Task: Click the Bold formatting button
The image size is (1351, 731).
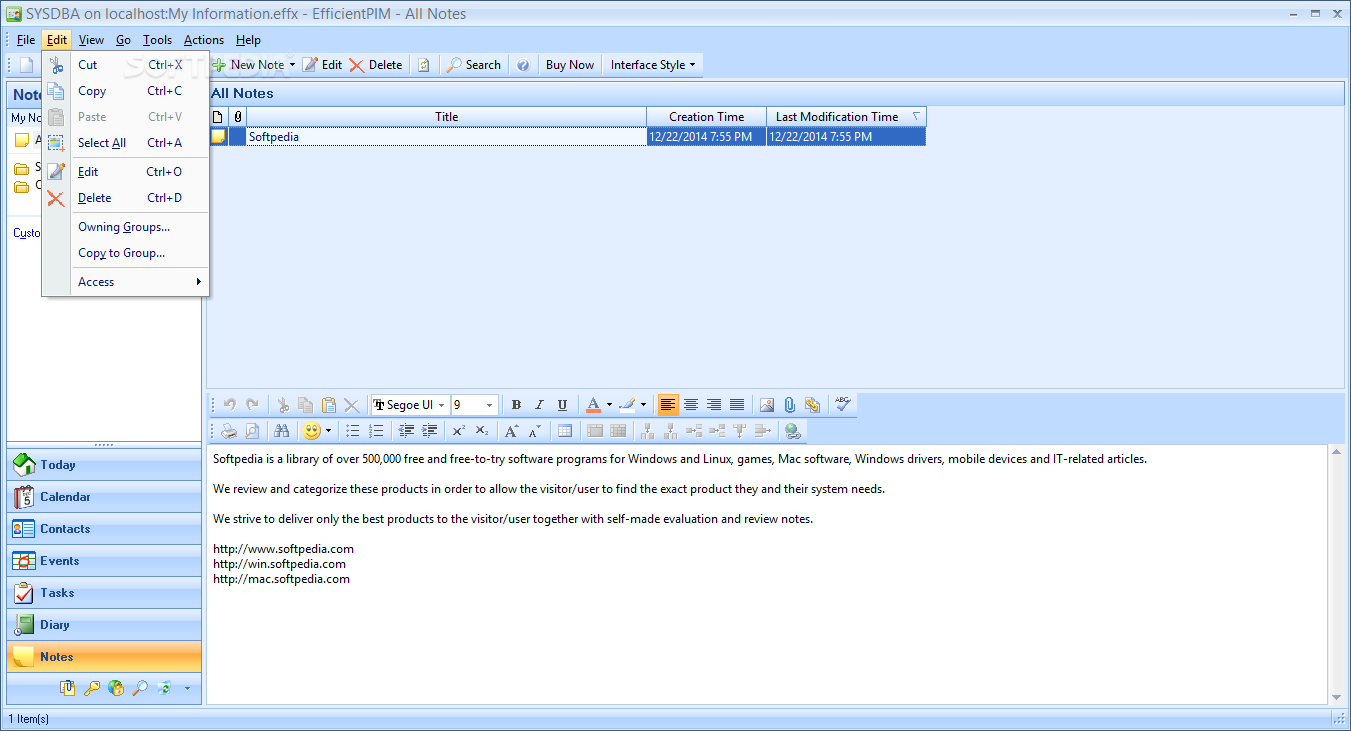Action: click(x=516, y=405)
